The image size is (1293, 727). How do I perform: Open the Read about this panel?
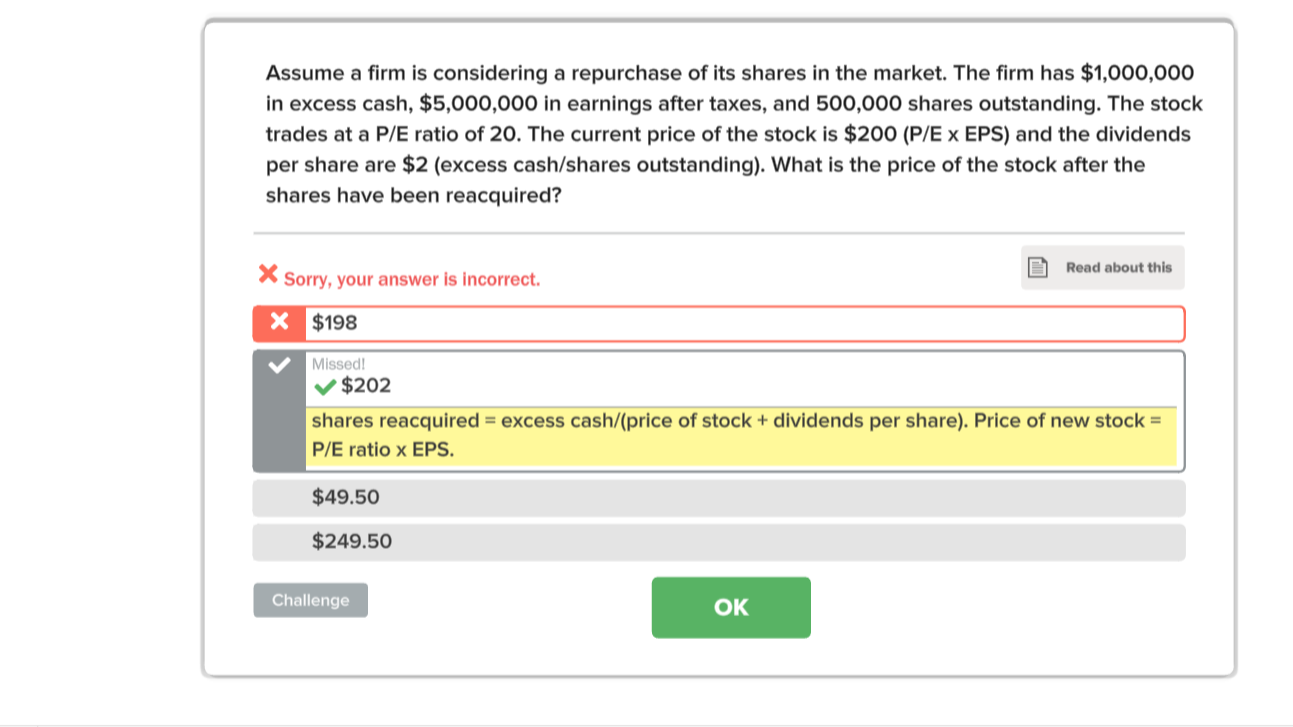point(1102,267)
